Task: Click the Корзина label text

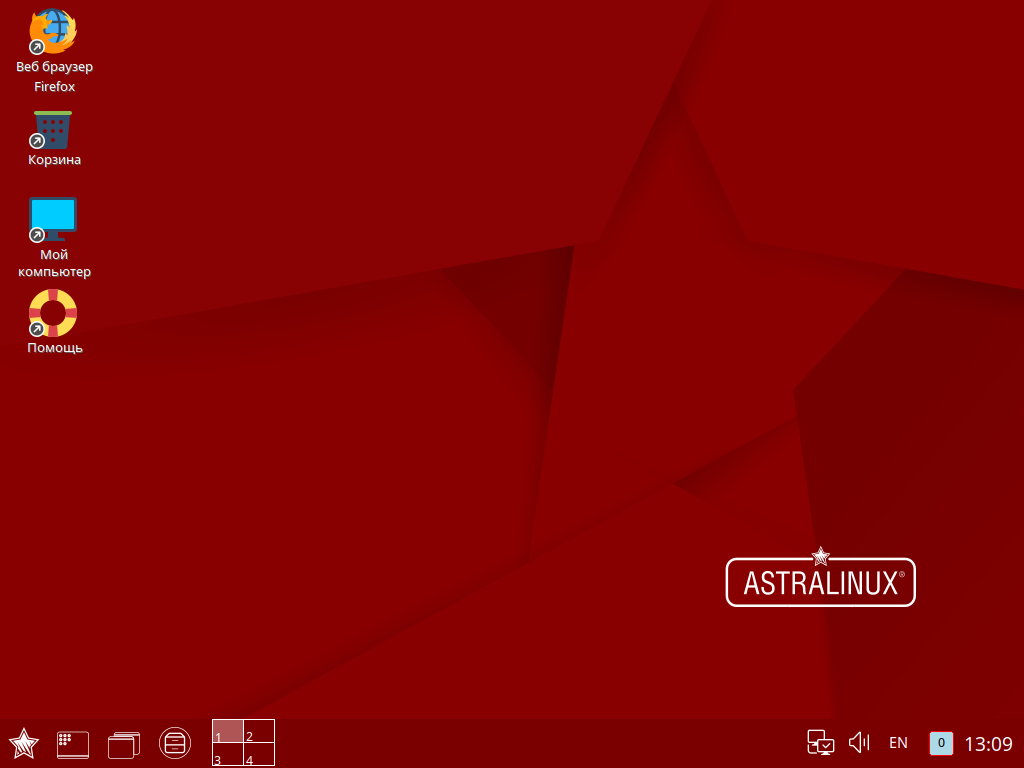Action: click(x=54, y=159)
